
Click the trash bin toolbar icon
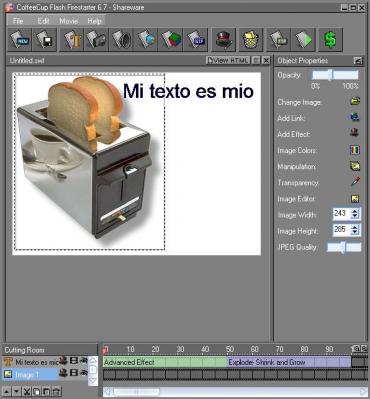click(251, 40)
